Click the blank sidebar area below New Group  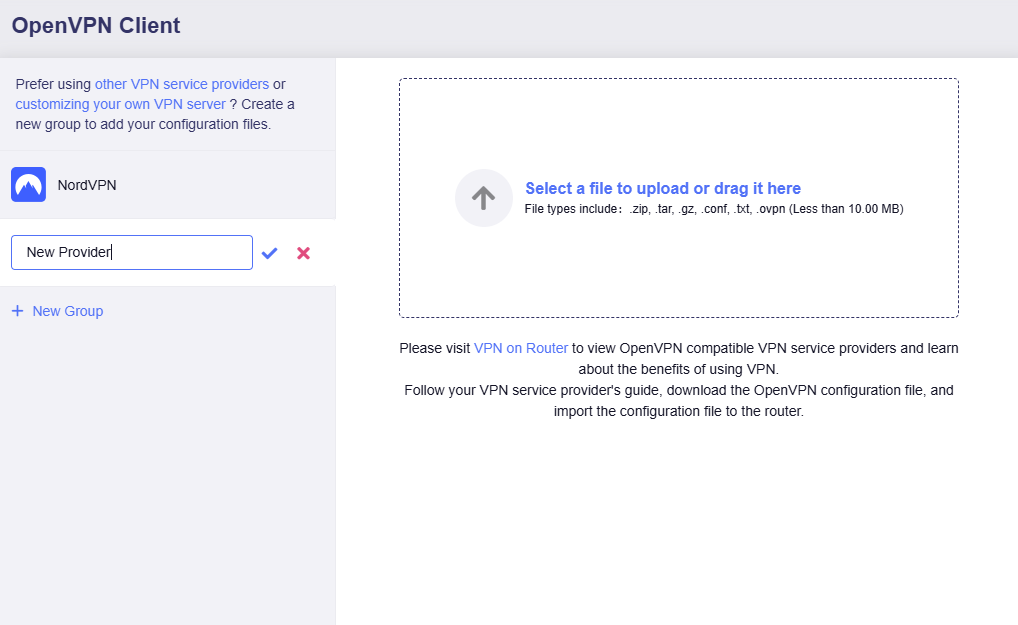[167, 470]
